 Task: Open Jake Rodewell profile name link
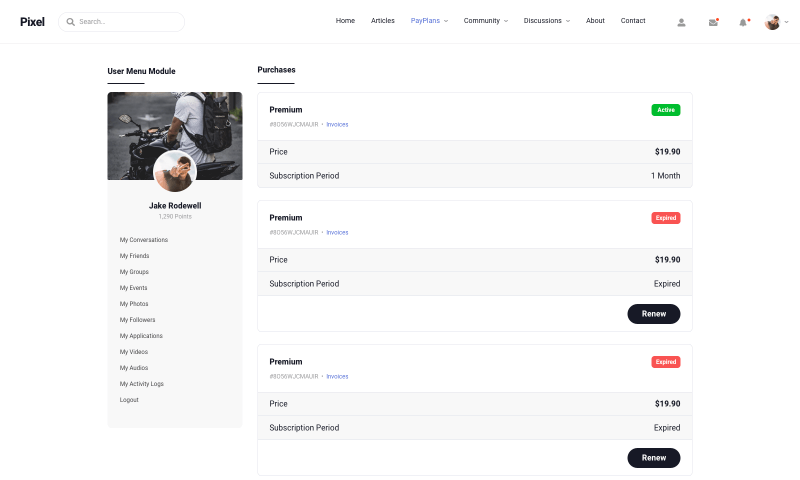(175, 206)
